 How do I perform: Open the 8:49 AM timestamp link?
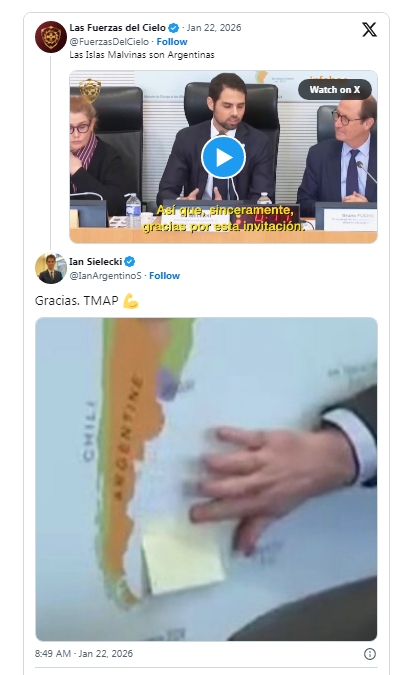pos(84,653)
